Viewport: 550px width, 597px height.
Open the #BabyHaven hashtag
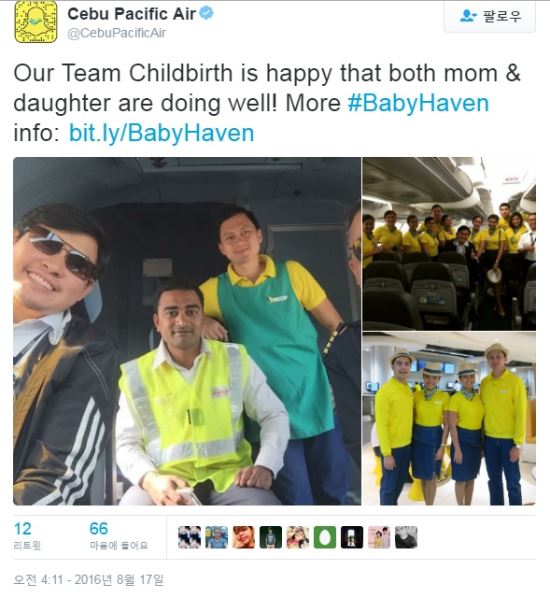coord(419,103)
